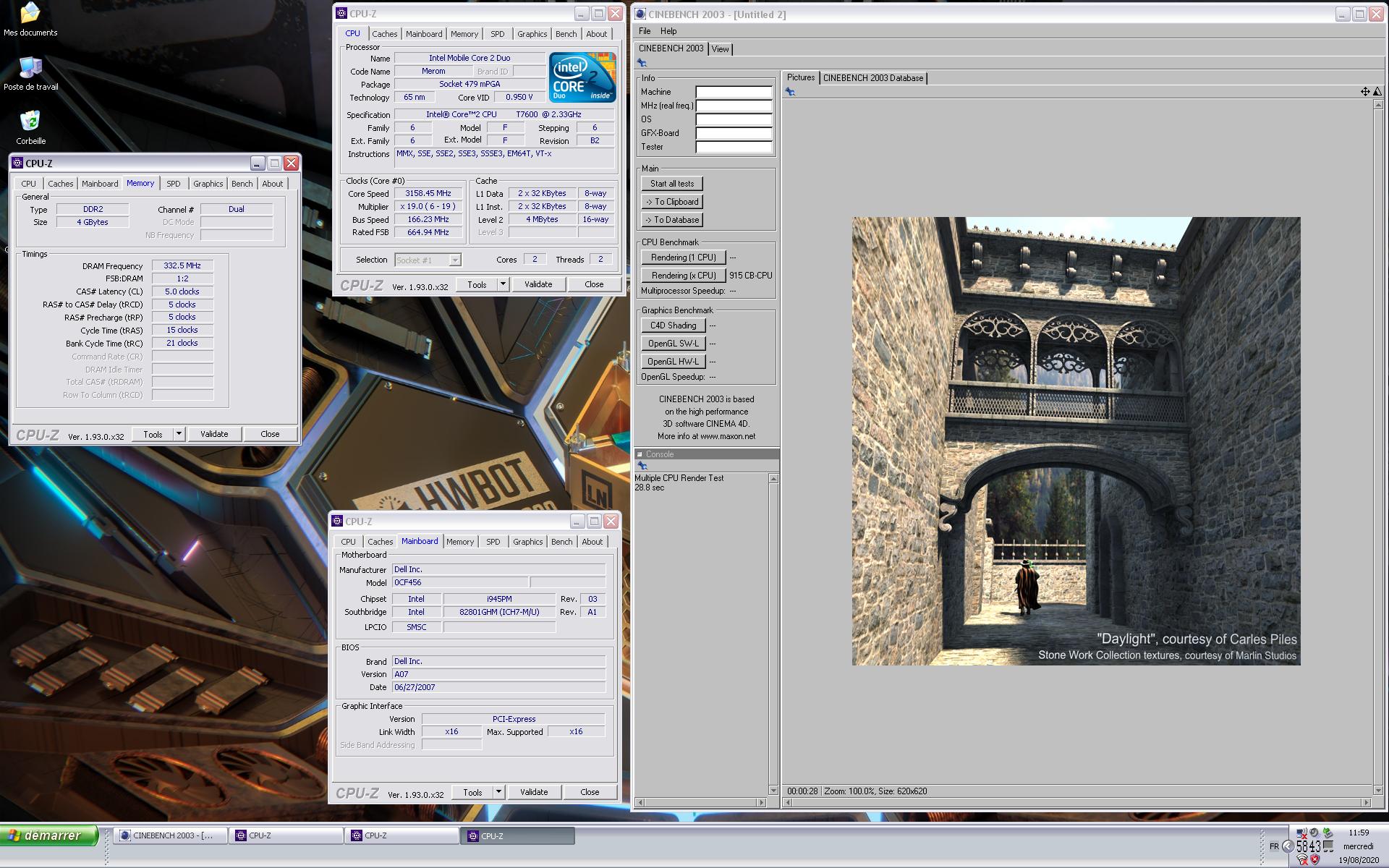The width and height of the screenshot is (1389, 868).
Task: Run the C4D Shading test
Action: point(674,325)
